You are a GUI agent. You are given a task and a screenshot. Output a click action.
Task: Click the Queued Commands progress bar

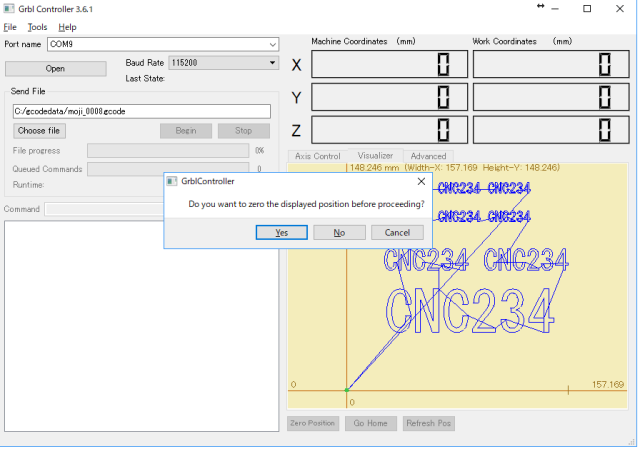[168, 167]
